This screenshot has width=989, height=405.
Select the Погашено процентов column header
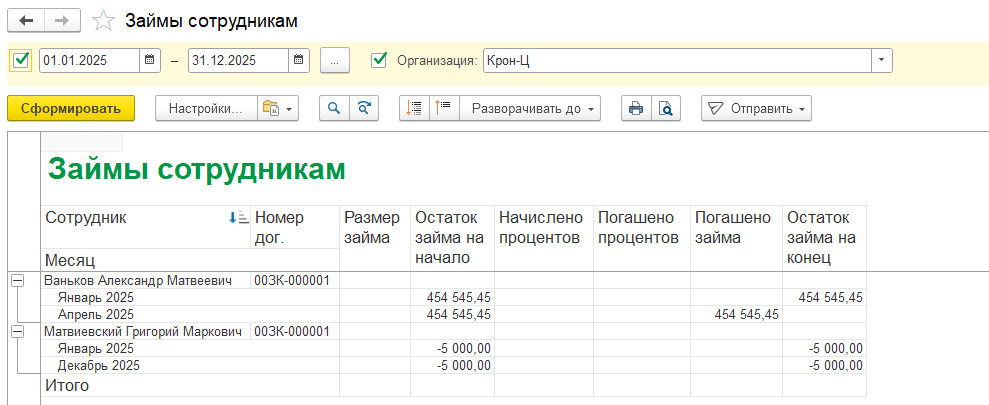click(x=641, y=238)
